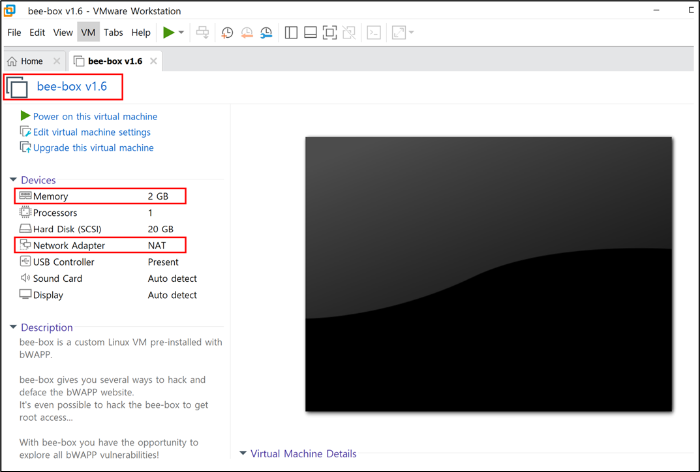Click the green play icon beside Power on link
700x472 pixels.
(x=25, y=116)
